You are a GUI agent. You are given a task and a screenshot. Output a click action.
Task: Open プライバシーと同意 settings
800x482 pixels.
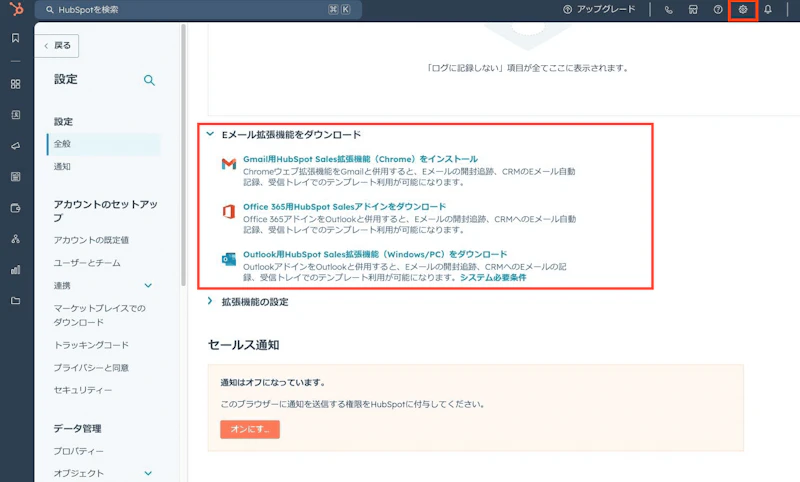(91, 368)
